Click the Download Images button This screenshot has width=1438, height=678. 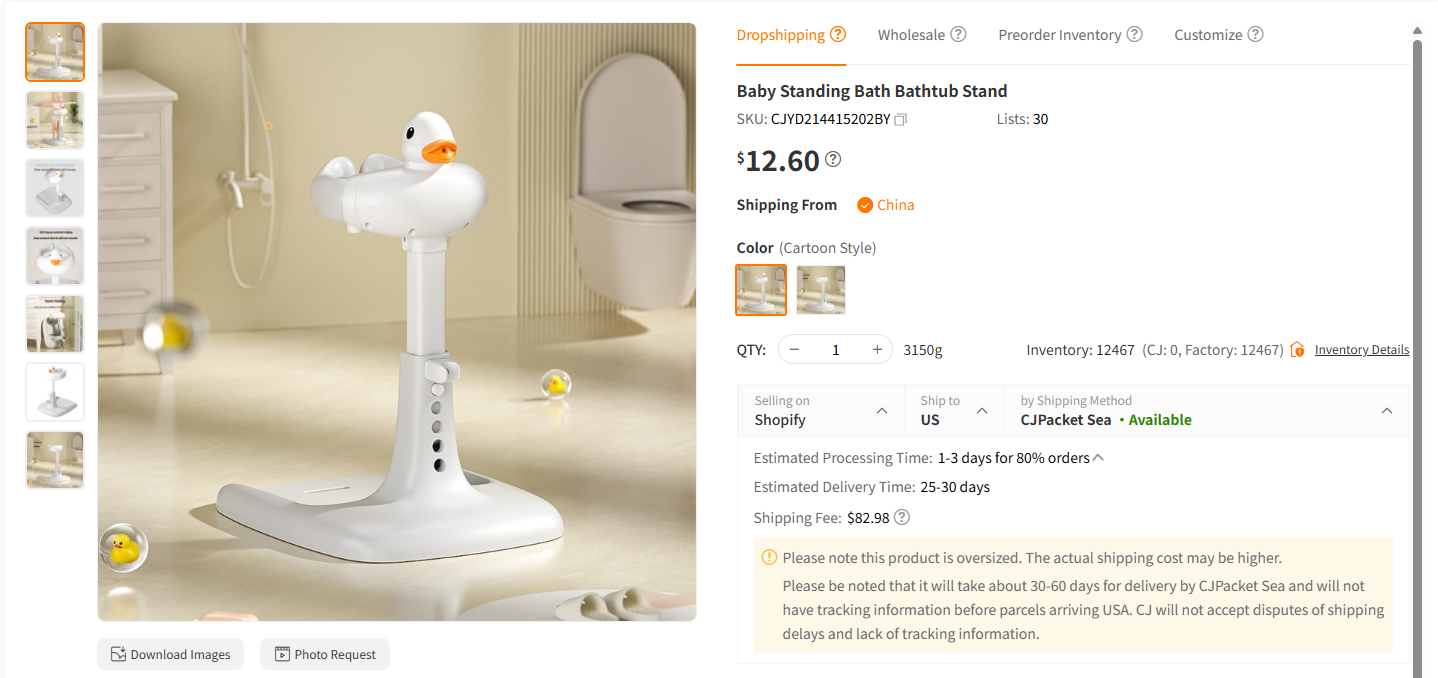[170, 654]
